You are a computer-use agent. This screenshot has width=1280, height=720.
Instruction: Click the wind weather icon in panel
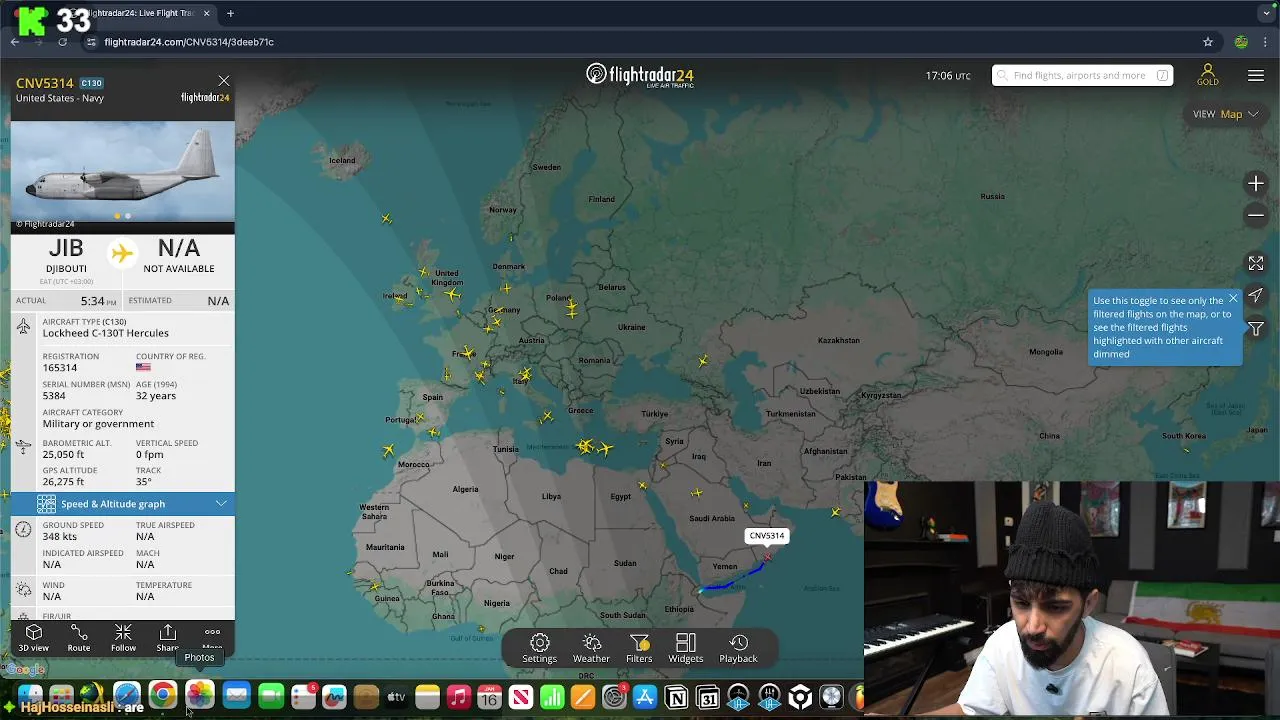tap(23, 589)
